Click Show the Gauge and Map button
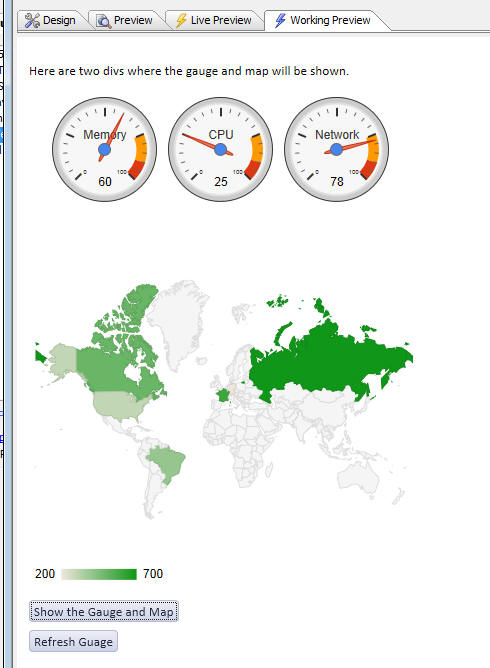 tap(104, 611)
